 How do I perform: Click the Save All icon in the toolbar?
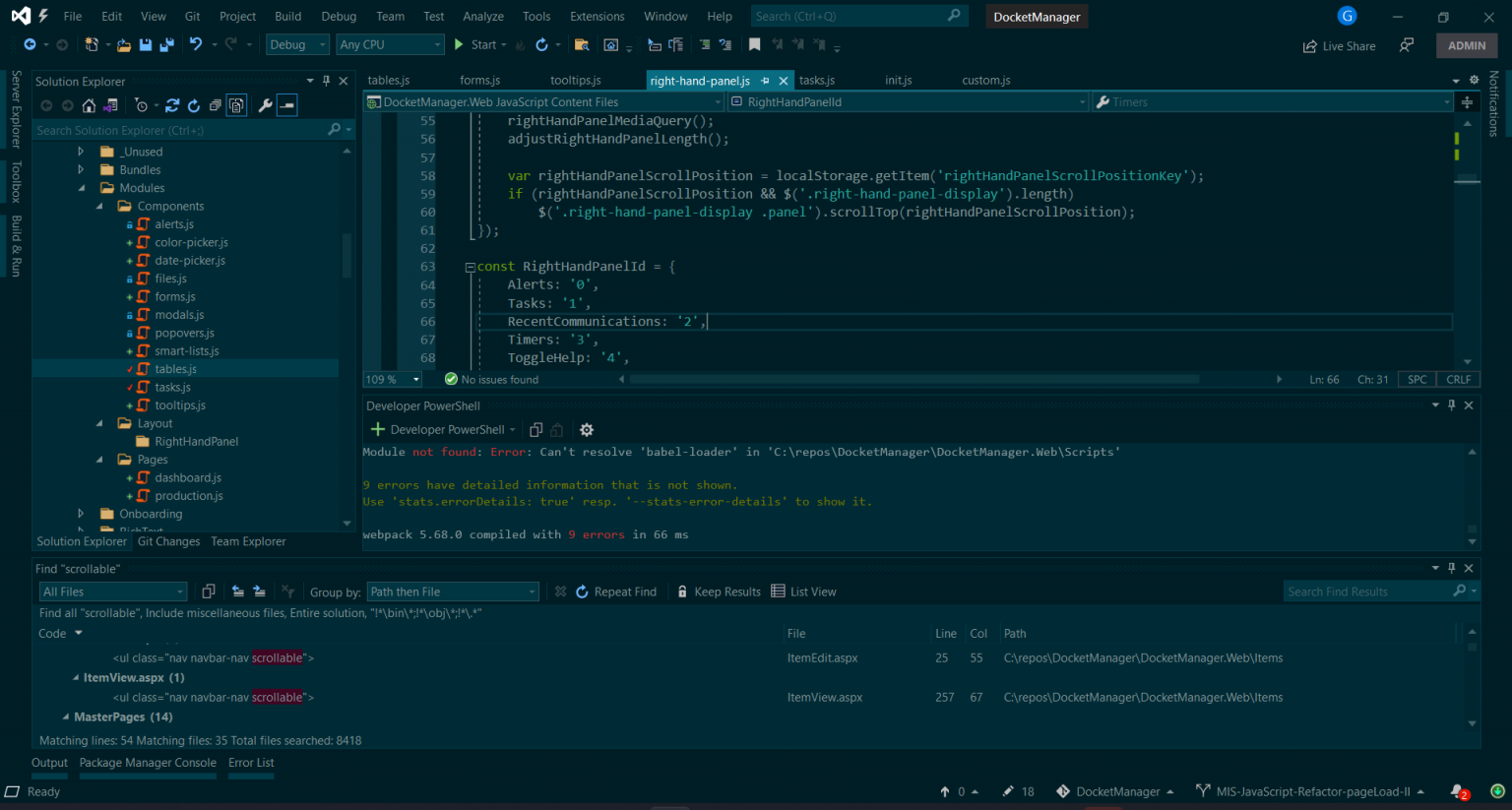pyautogui.click(x=165, y=44)
